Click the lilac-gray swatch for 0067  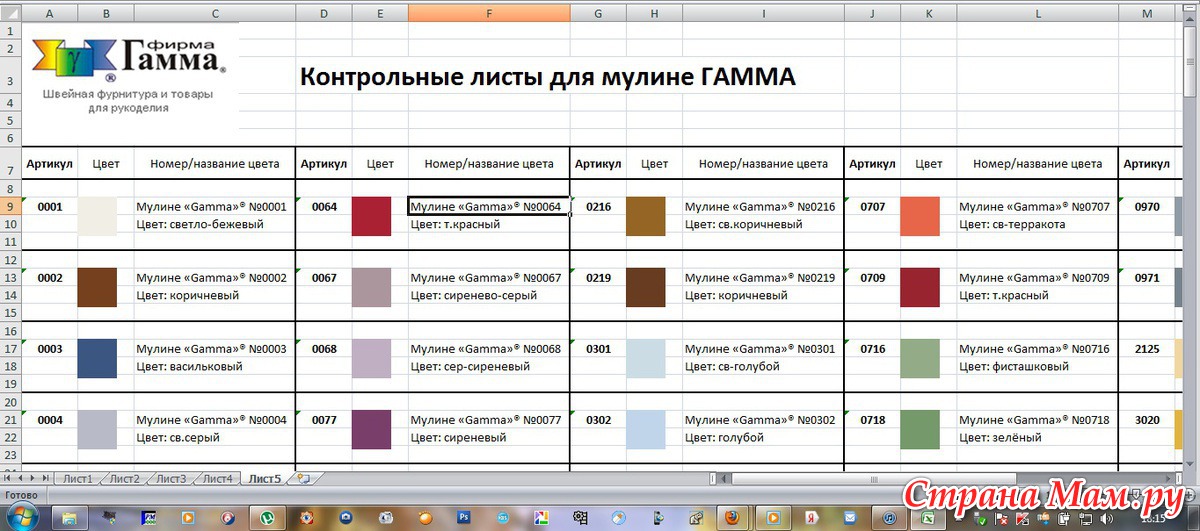point(371,287)
